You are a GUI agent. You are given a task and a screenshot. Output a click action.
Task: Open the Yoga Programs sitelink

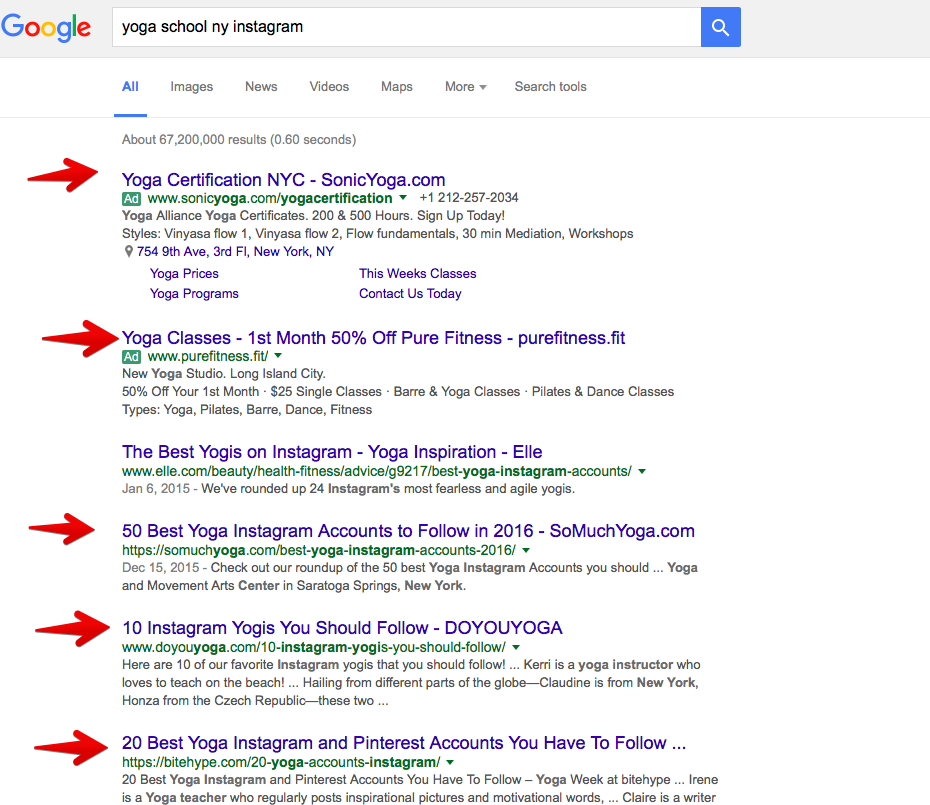tap(194, 294)
